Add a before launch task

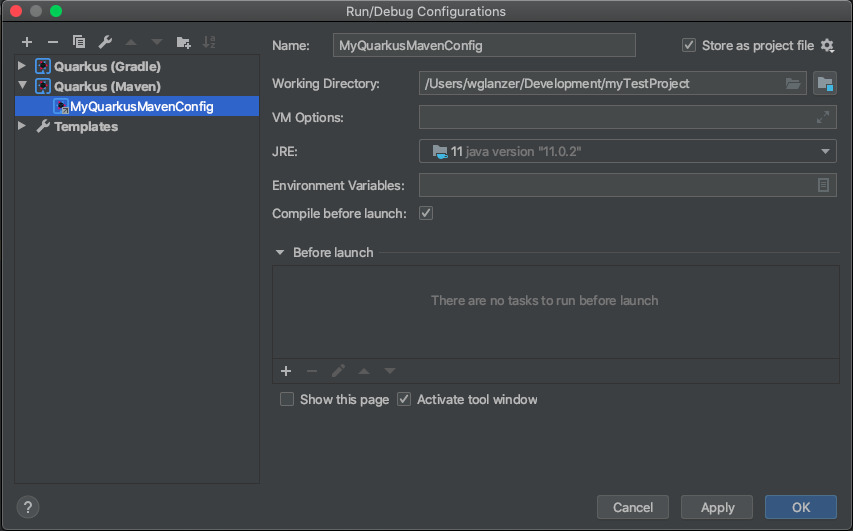pos(286,371)
